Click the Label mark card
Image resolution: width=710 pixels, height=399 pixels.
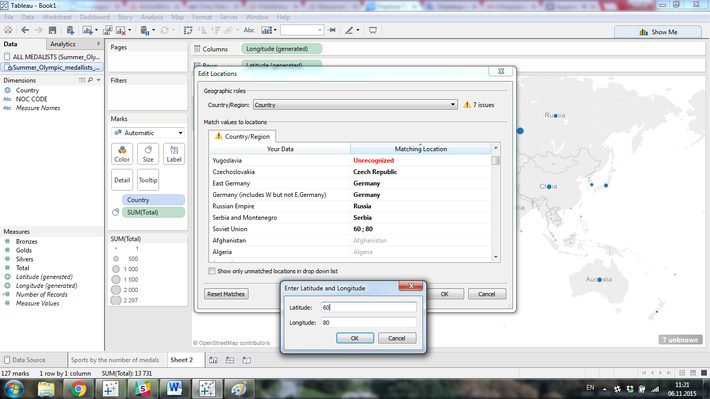pos(174,154)
